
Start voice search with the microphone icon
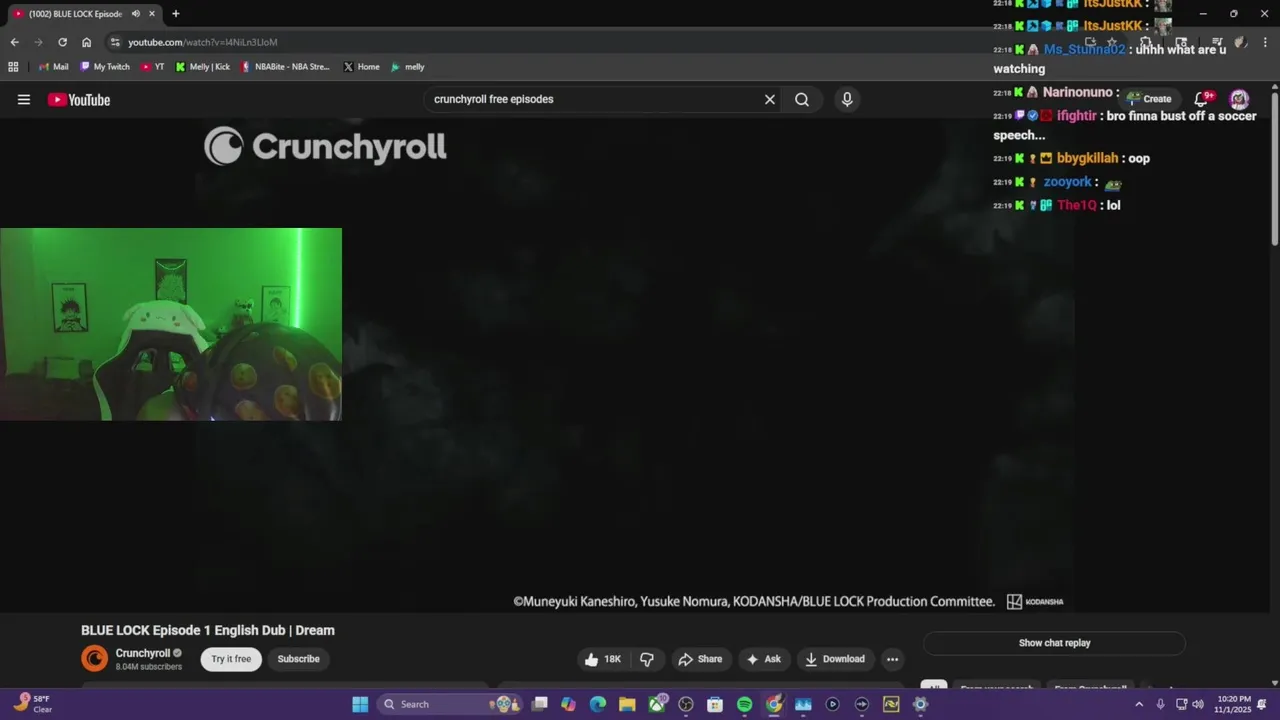847,99
